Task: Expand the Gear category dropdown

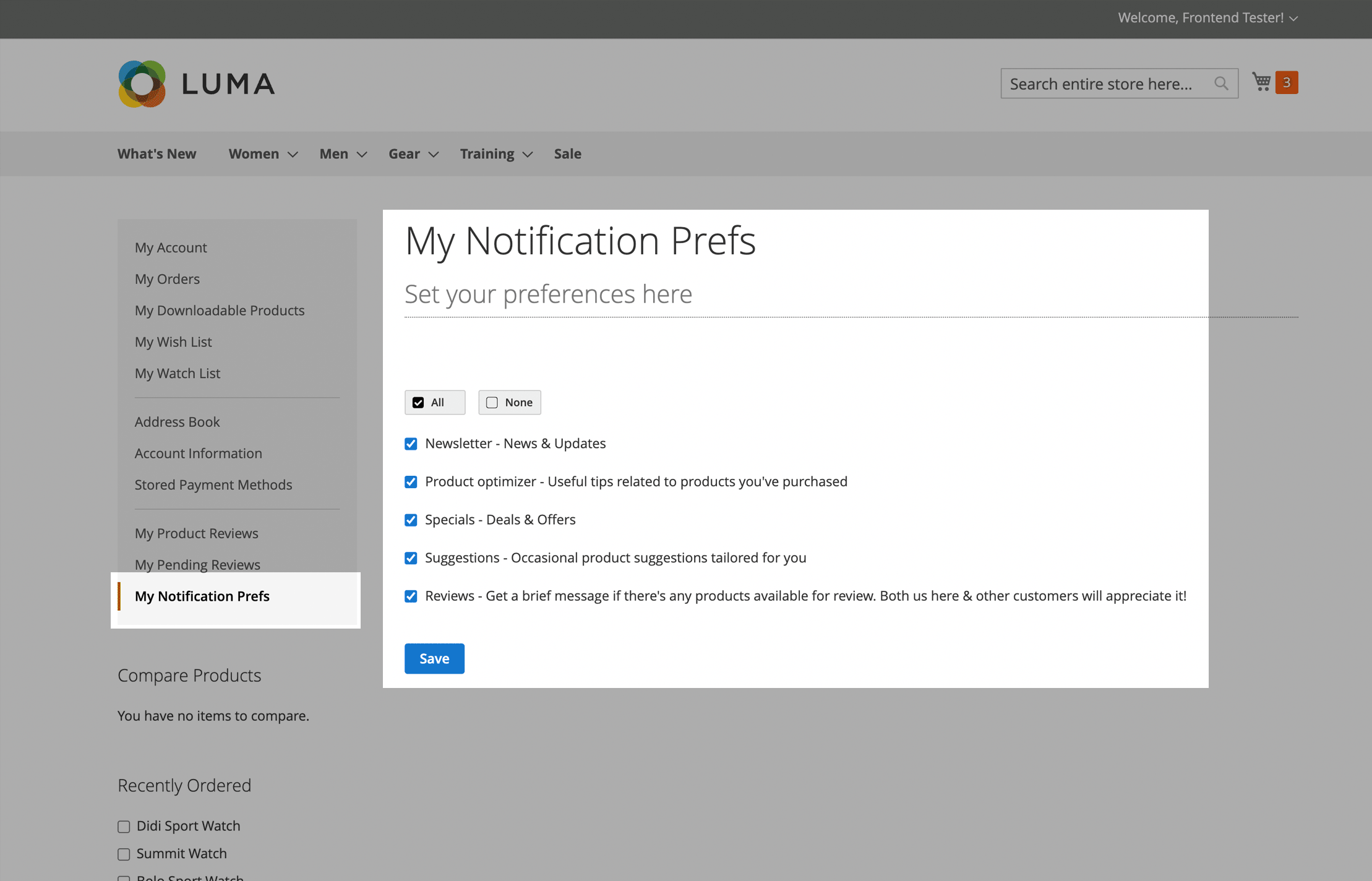Action: coord(434,155)
